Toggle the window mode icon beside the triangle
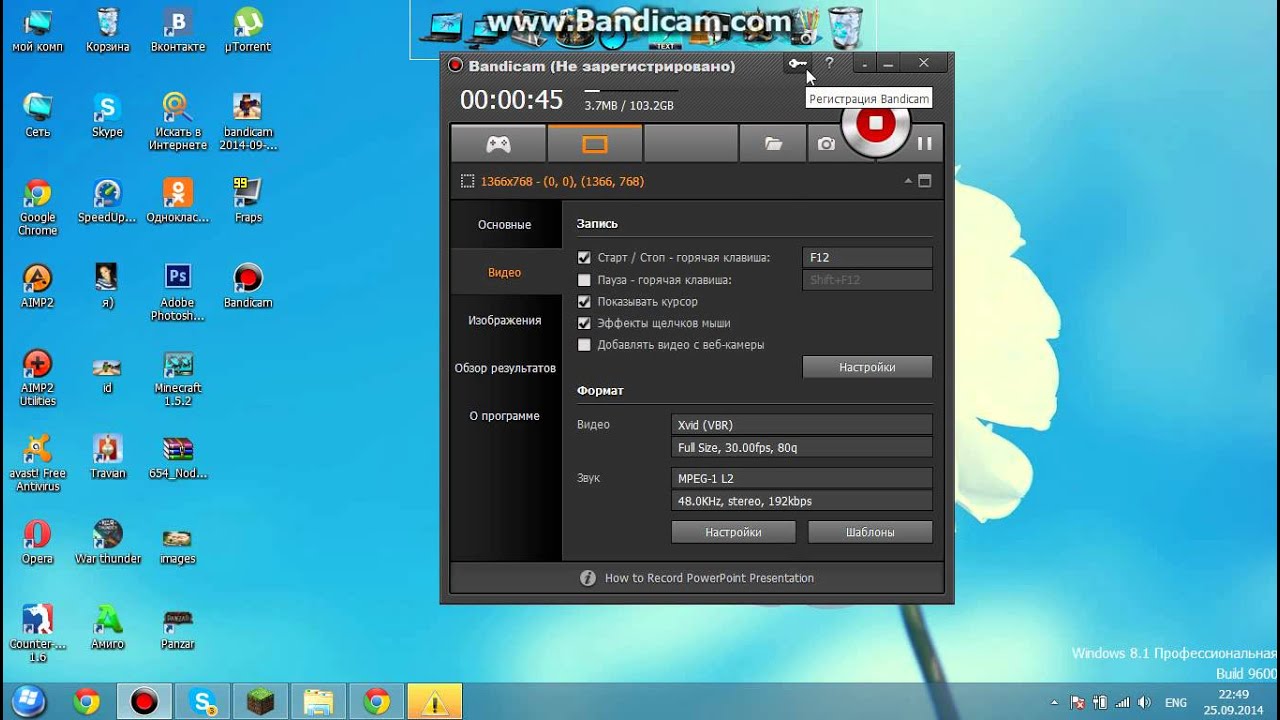Viewport: 1280px width, 720px height. click(x=924, y=181)
